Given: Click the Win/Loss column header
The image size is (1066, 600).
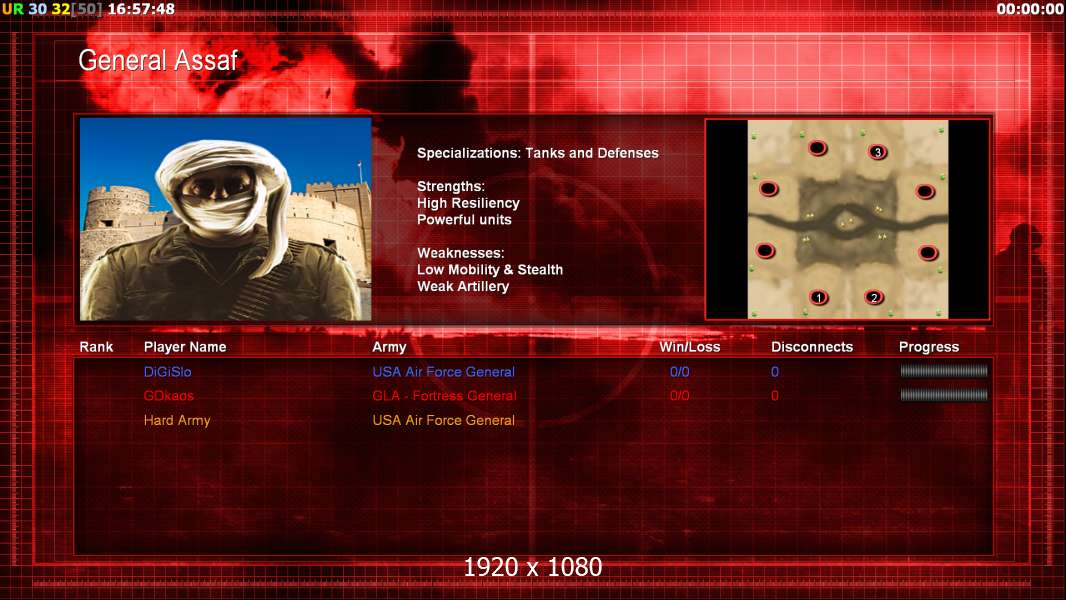Looking at the screenshot, I should [689, 347].
